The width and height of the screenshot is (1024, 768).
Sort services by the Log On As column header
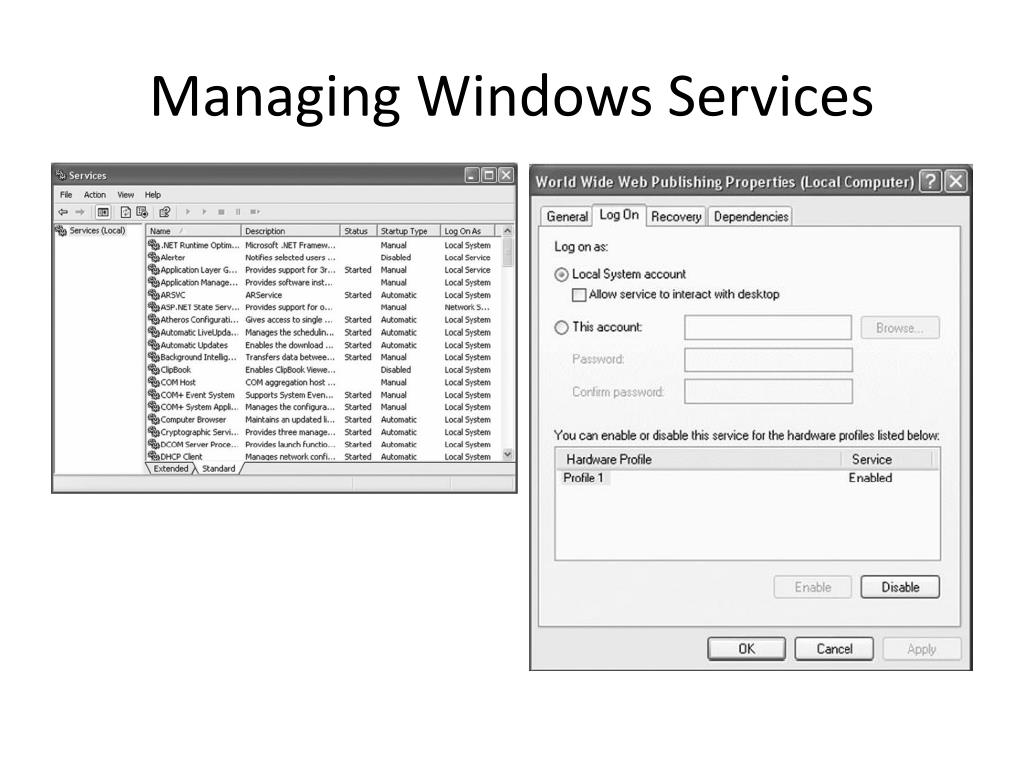[468, 231]
